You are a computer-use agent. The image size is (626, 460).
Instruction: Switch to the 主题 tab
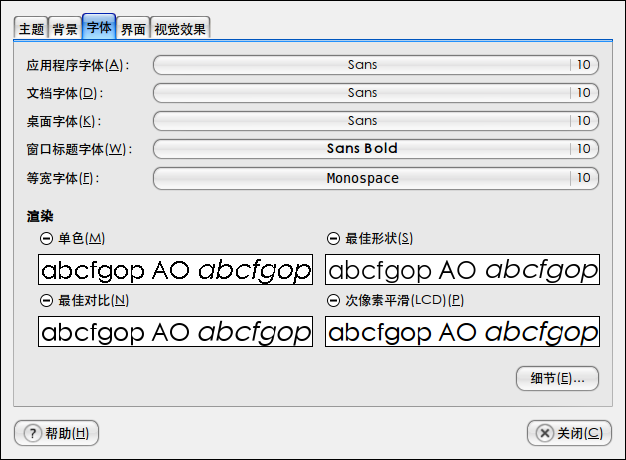(x=31, y=29)
